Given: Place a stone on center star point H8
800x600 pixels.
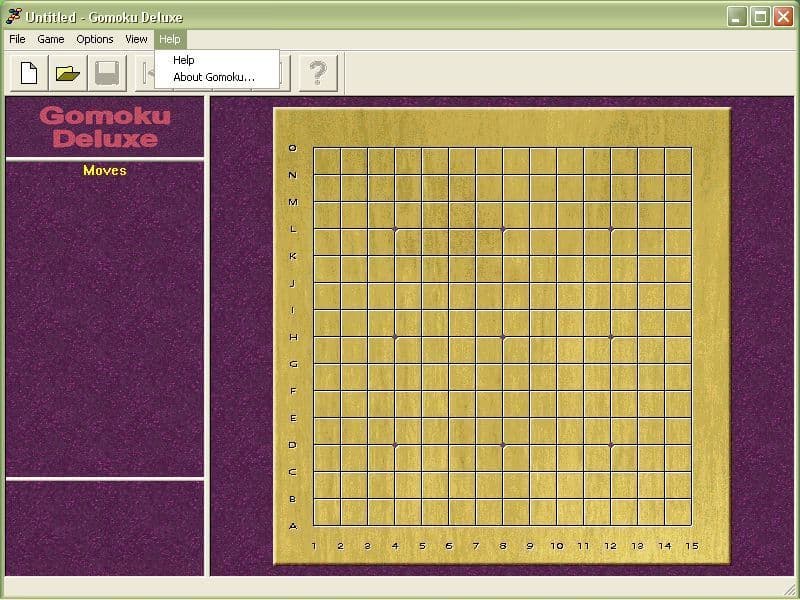Looking at the screenshot, I should coord(503,337).
